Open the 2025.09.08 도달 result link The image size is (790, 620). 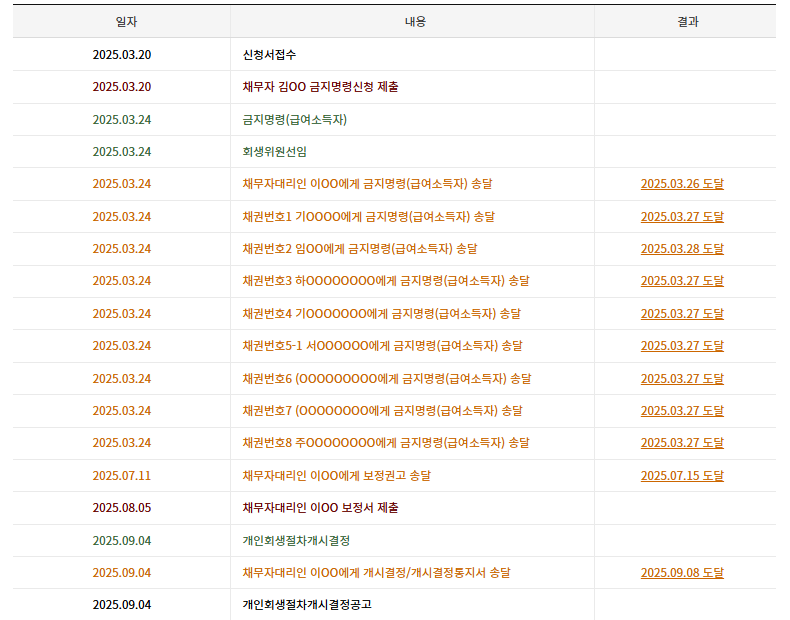pyautogui.click(x=682, y=573)
